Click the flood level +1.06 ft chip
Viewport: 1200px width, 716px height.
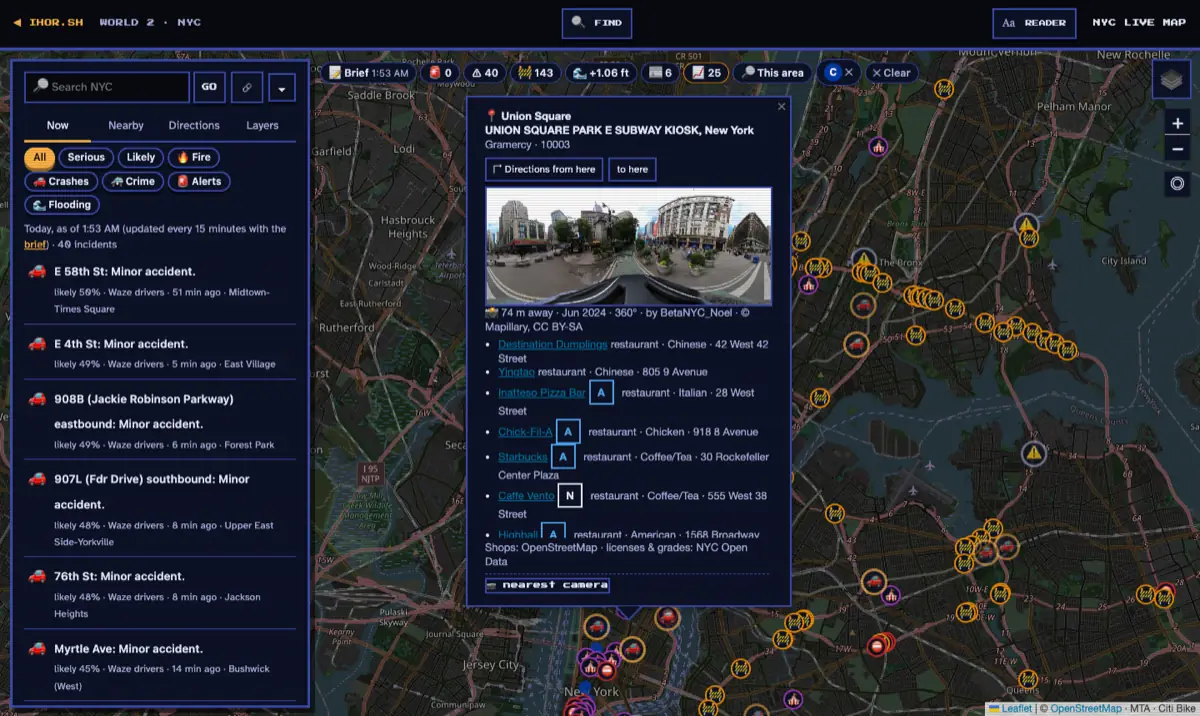(600, 73)
